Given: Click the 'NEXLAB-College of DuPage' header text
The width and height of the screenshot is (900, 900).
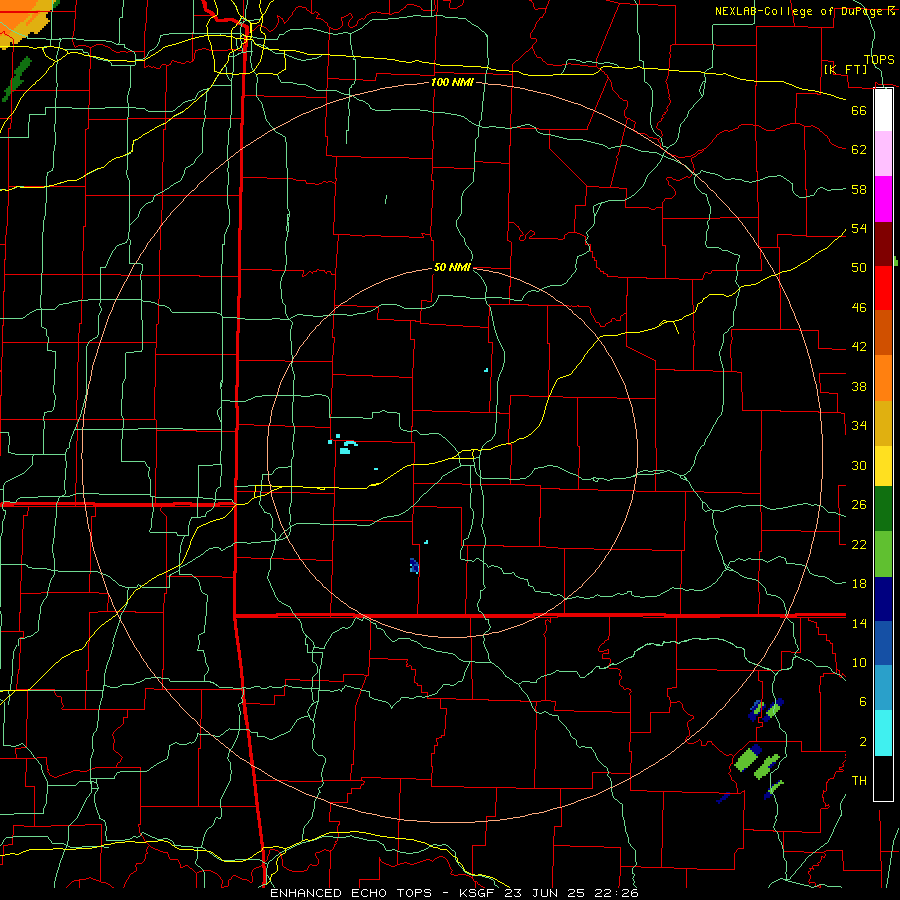Looking at the screenshot, I should click(798, 11).
